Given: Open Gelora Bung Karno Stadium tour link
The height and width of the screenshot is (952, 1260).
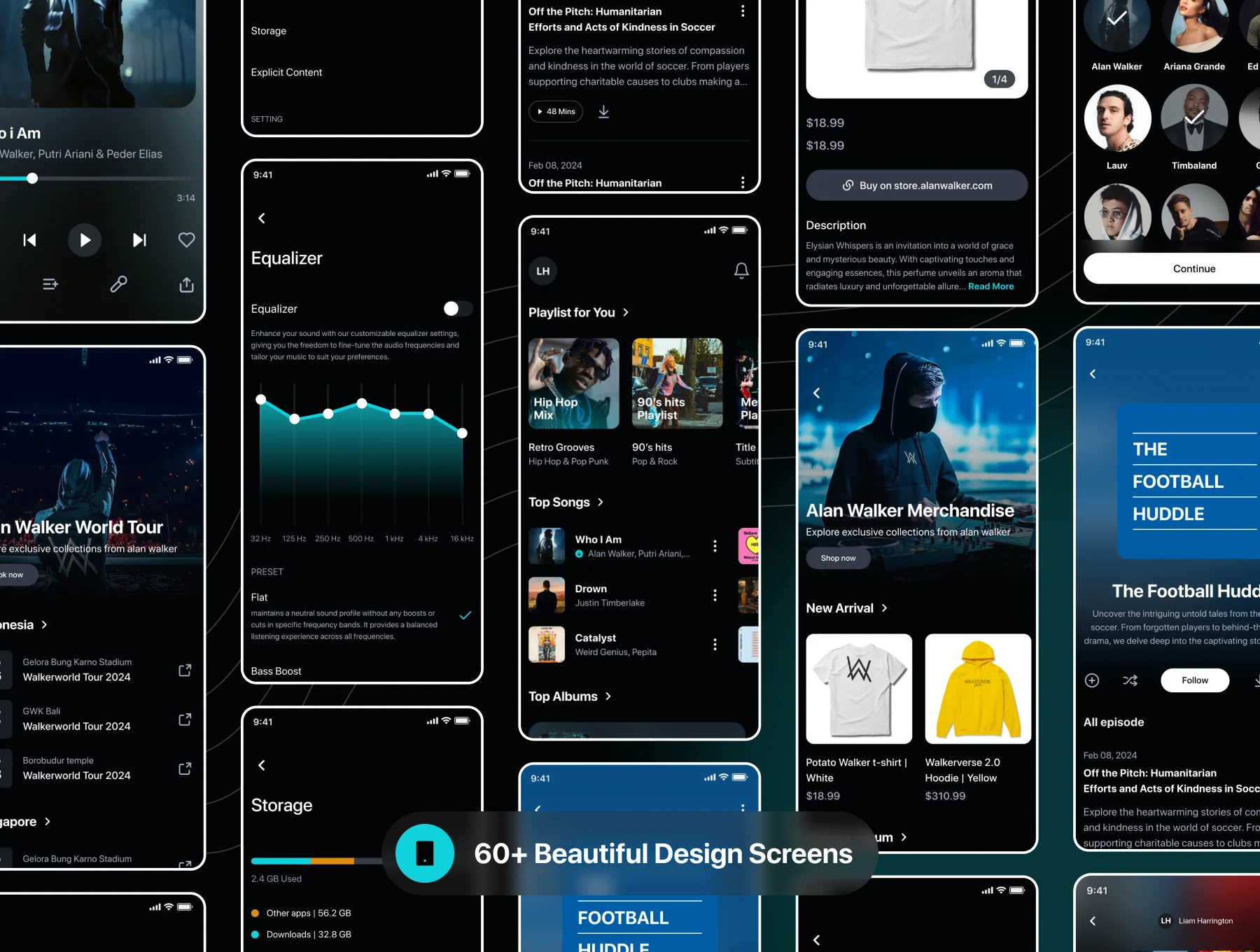Looking at the screenshot, I should pyautogui.click(x=185, y=670).
